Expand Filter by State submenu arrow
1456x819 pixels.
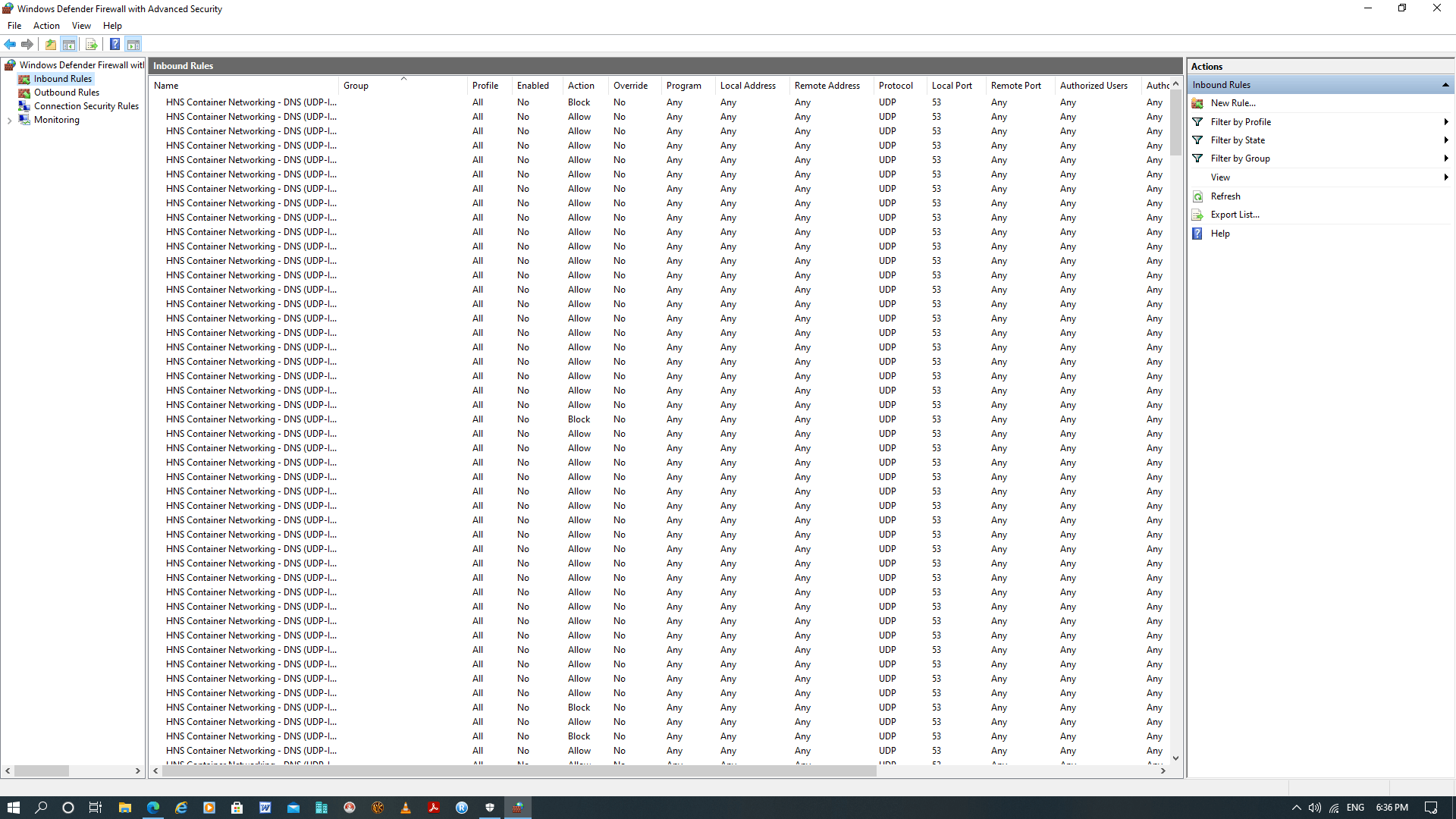click(x=1446, y=140)
